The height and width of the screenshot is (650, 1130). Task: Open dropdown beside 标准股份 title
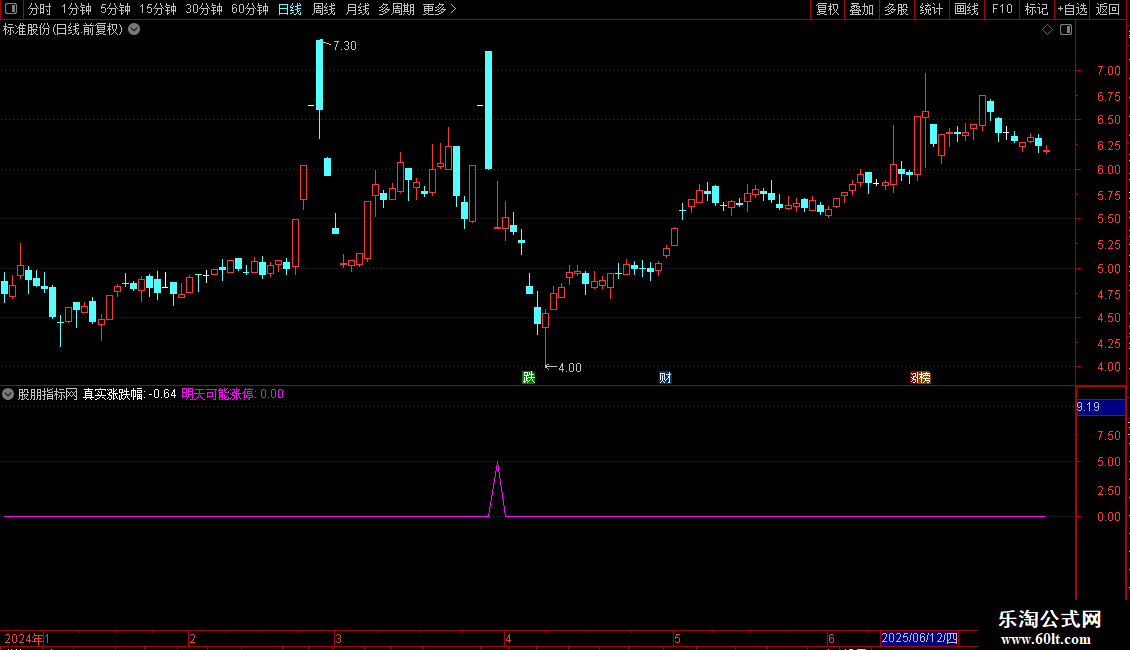(134, 30)
